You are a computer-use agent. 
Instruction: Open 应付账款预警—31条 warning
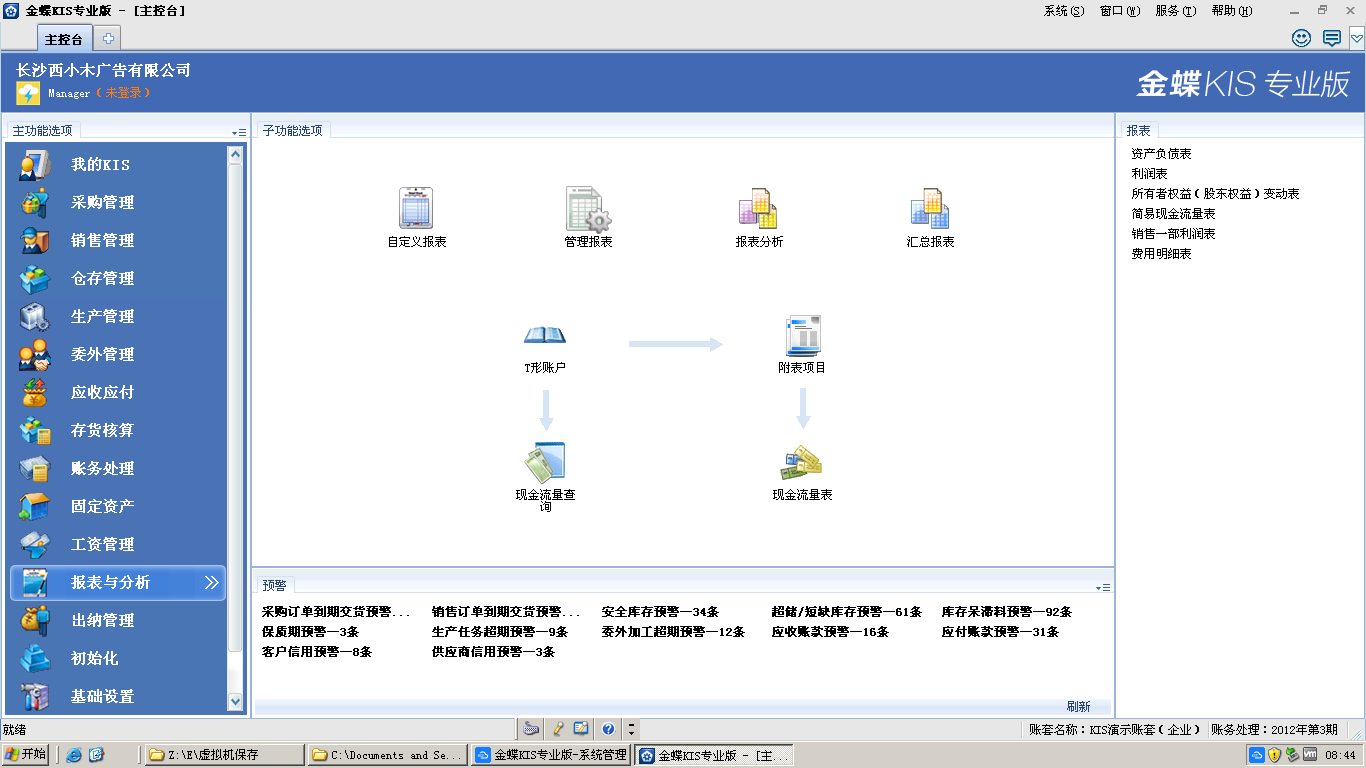click(1000, 632)
